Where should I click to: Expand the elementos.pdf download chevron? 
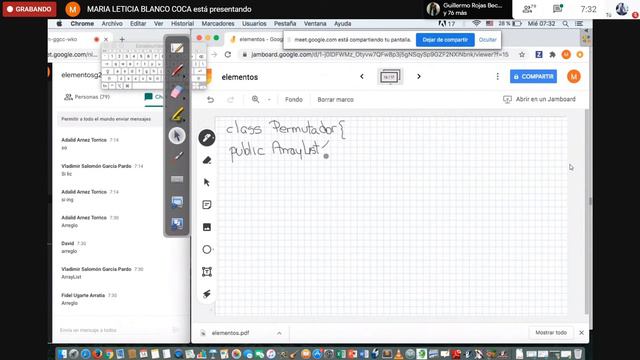pyautogui.click(x=279, y=333)
